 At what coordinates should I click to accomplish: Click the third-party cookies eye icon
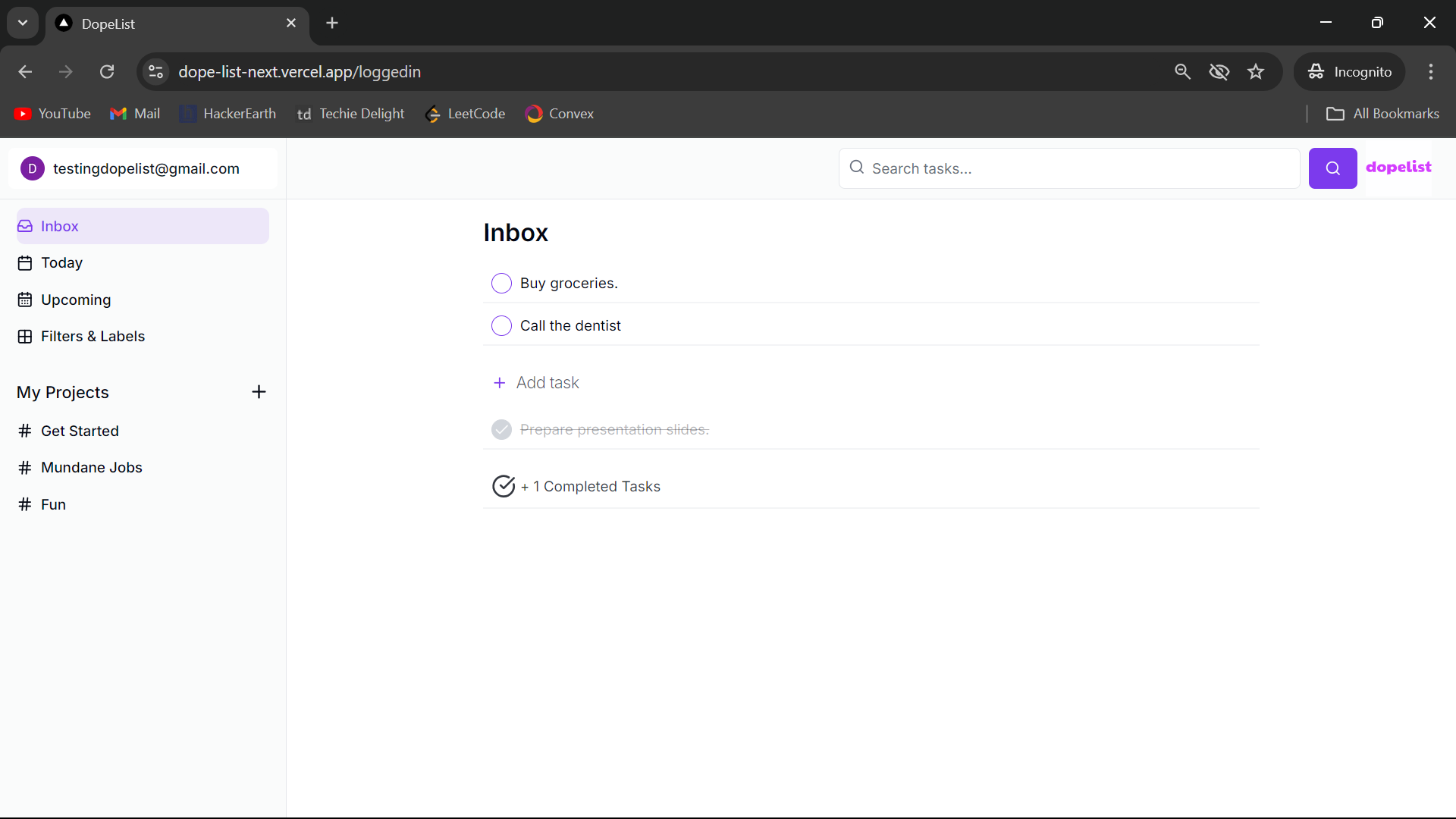tap(1219, 72)
